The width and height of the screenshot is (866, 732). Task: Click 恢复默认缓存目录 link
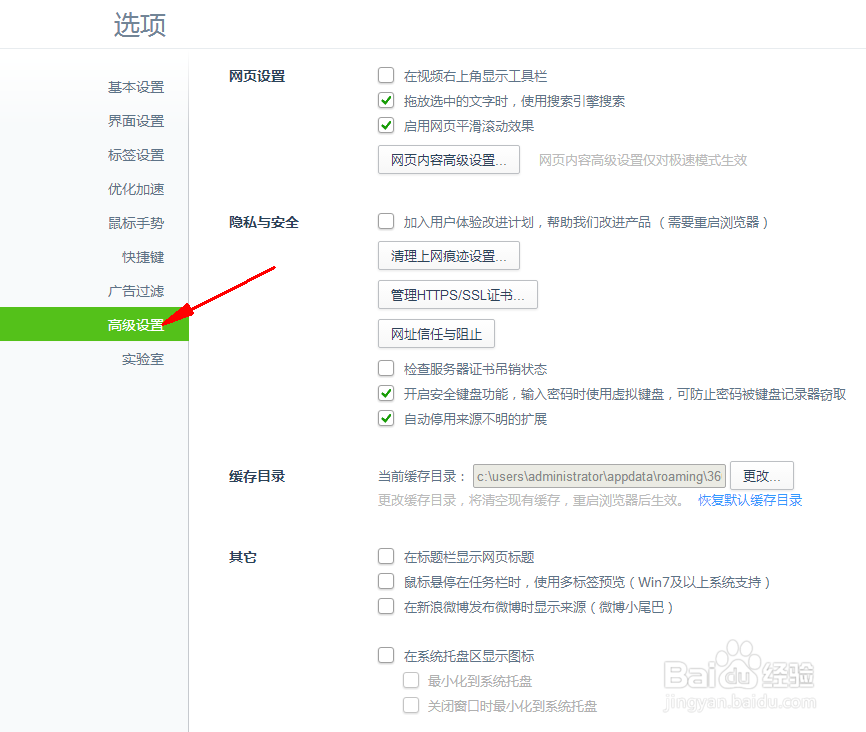coord(750,501)
